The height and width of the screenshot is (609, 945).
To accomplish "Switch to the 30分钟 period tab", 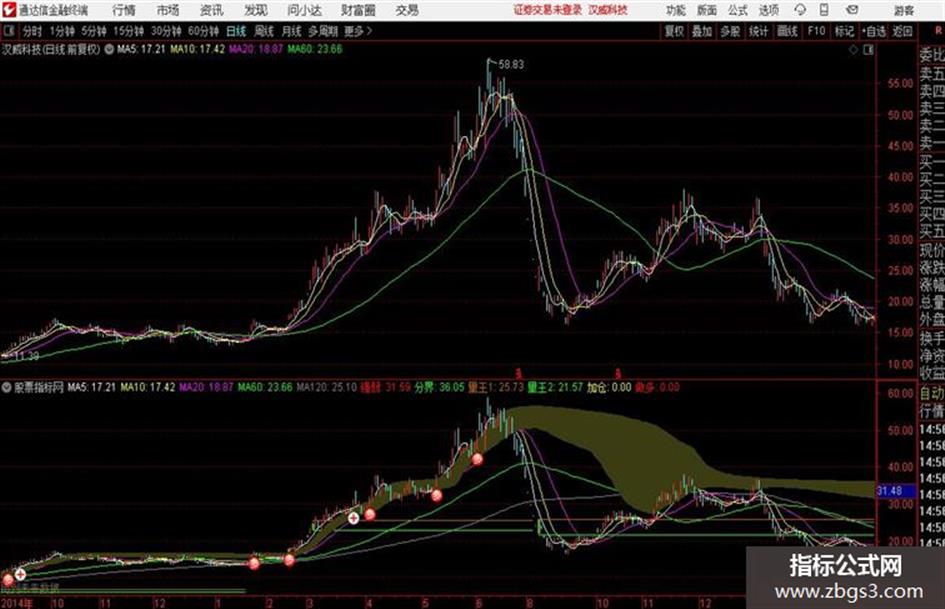I will click(x=166, y=31).
